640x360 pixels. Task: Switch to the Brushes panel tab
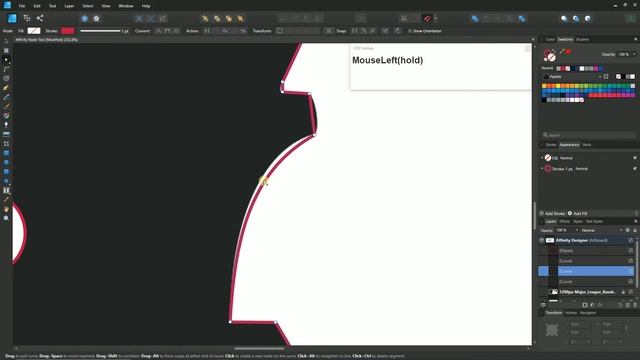582,40
